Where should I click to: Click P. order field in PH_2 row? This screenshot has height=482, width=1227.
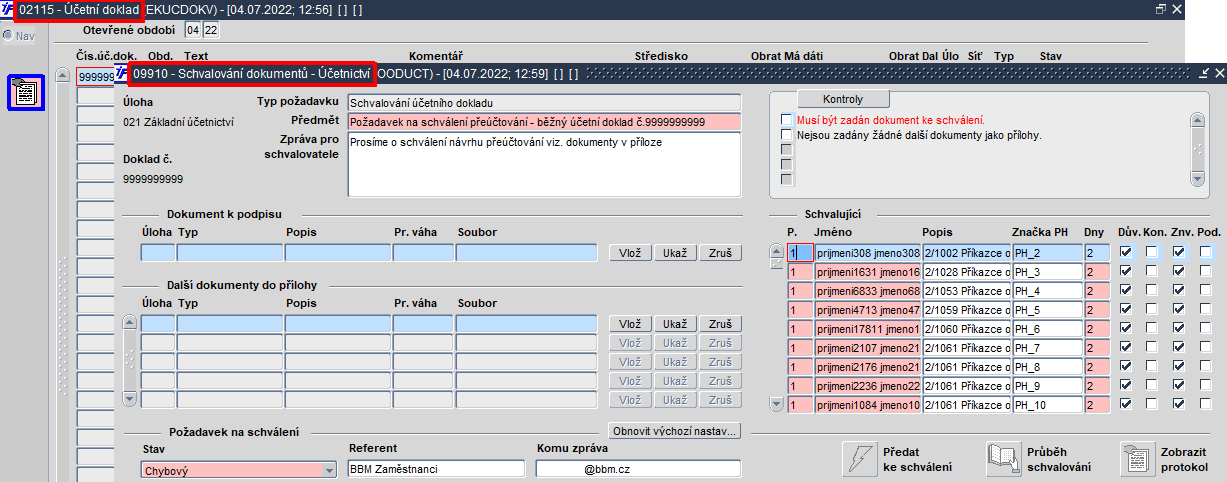[x=800, y=253]
